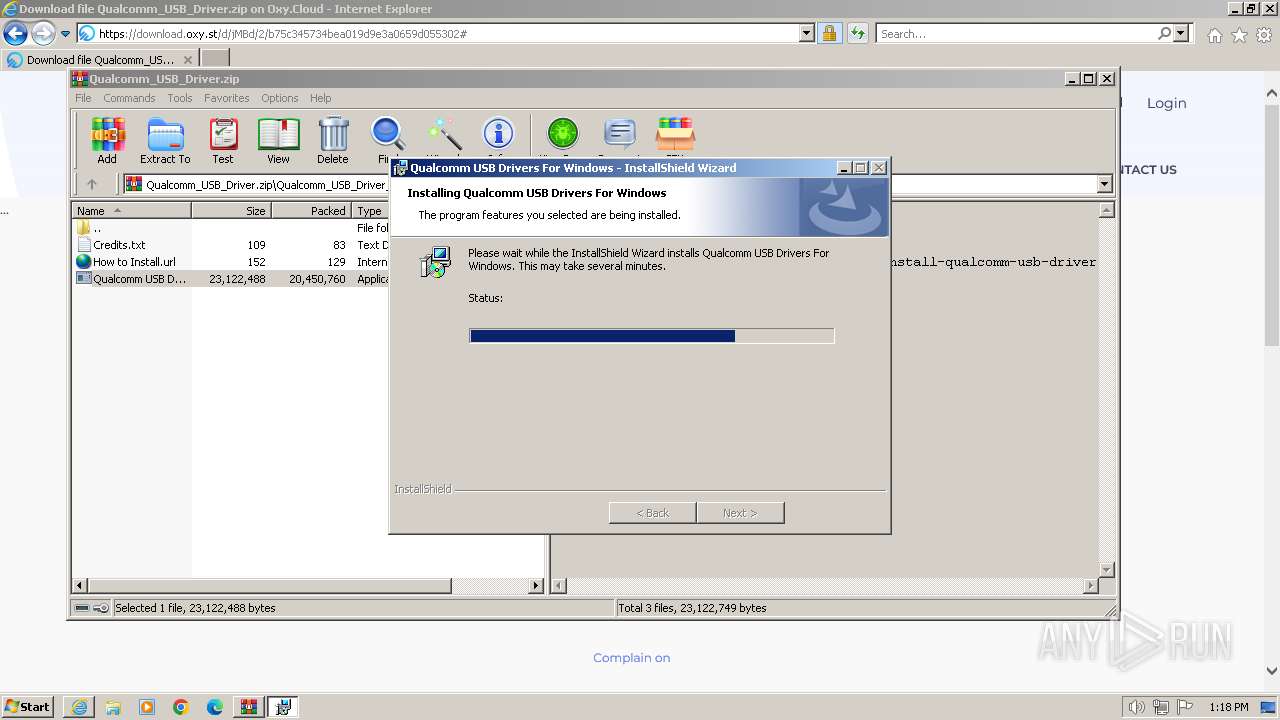The width and height of the screenshot is (1280, 720).
Task: Select the Download file Qualcomm_US... browser tab
Action: point(101,59)
